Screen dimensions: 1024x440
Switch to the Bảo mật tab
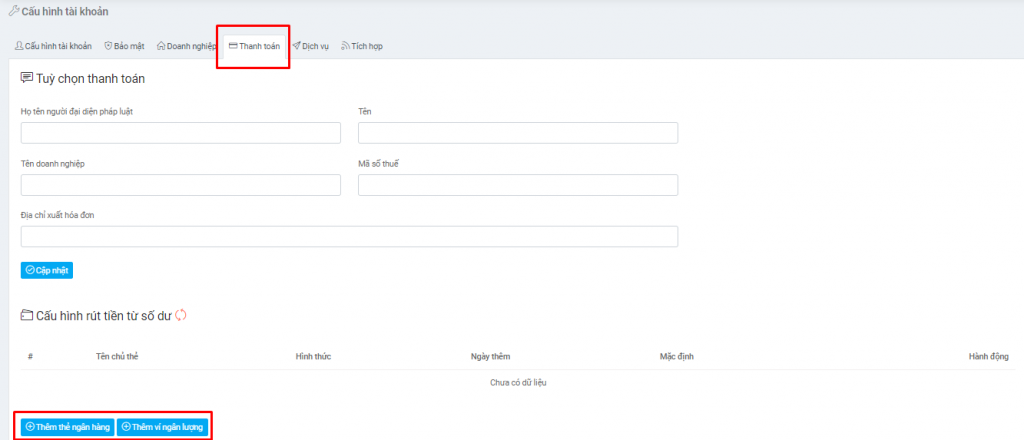(x=127, y=46)
